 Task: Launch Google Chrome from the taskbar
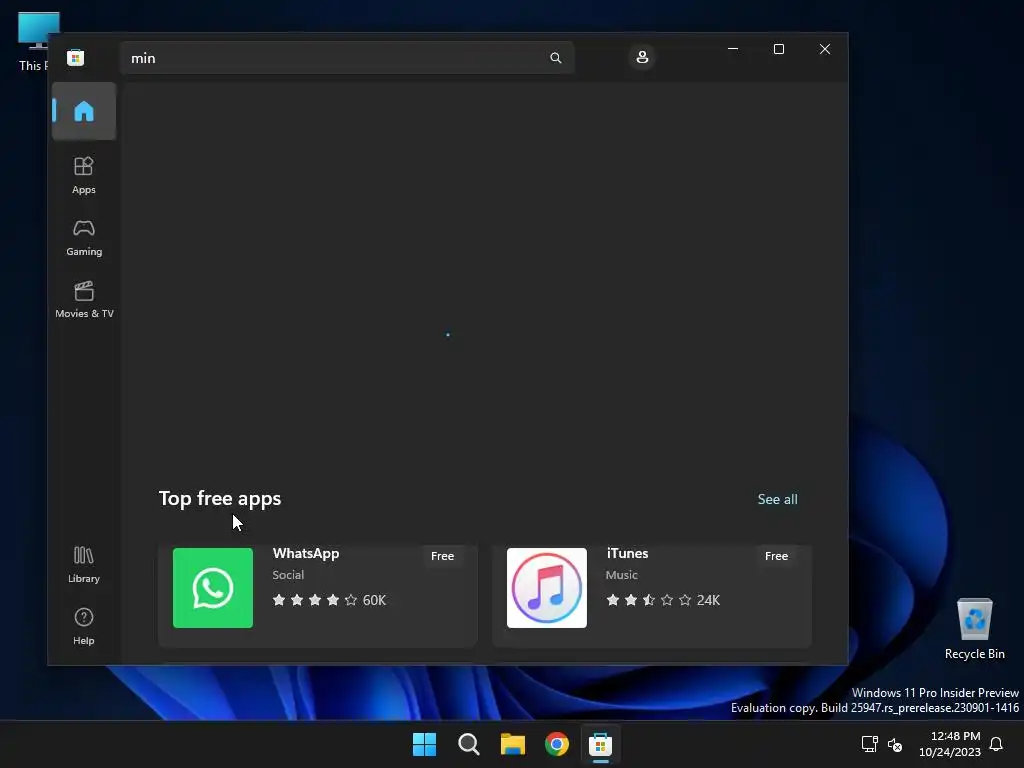point(557,744)
